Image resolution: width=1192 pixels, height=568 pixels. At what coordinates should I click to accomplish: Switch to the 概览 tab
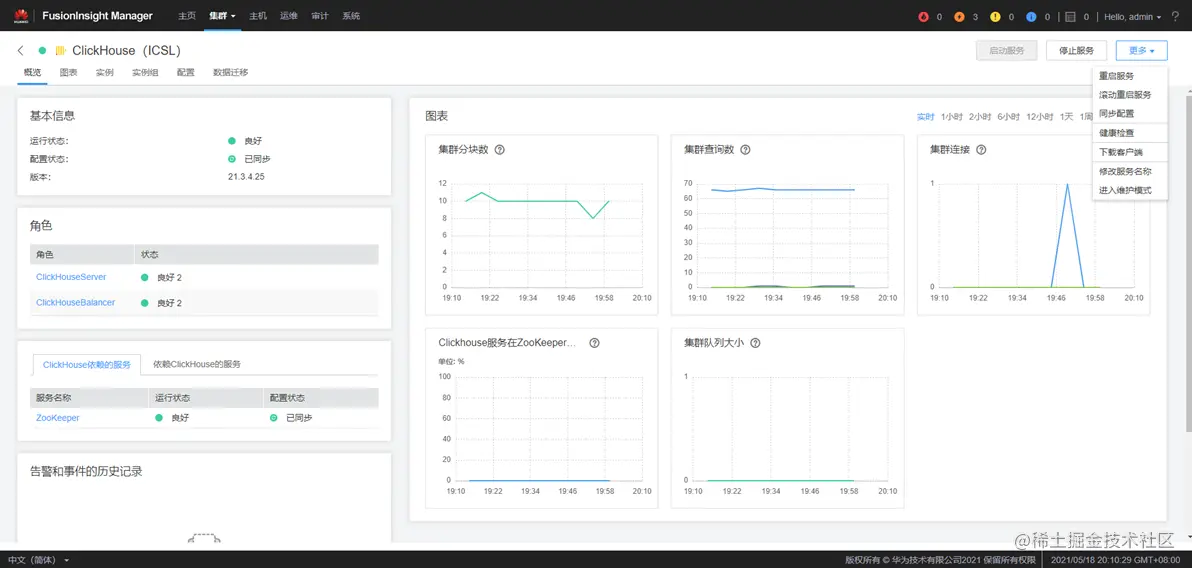tap(32, 73)
